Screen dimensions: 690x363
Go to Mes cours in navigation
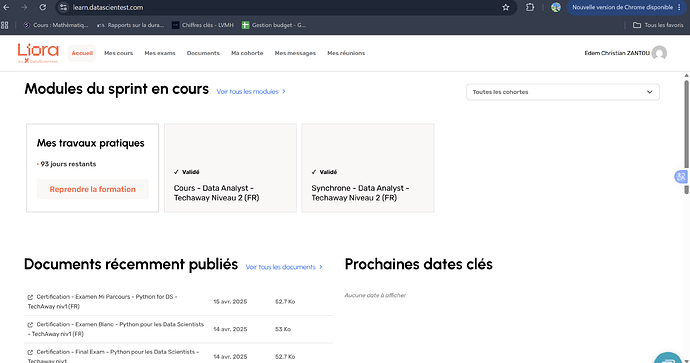[118, 53]
